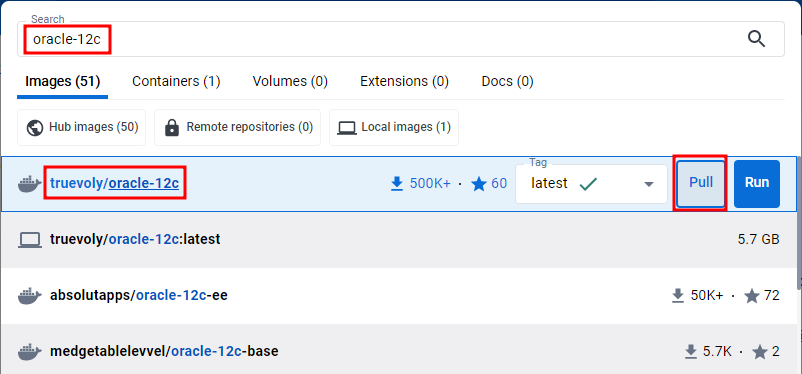
Task: Run the truevoly/oracle-12c image
Action: (x=757, y=183)
